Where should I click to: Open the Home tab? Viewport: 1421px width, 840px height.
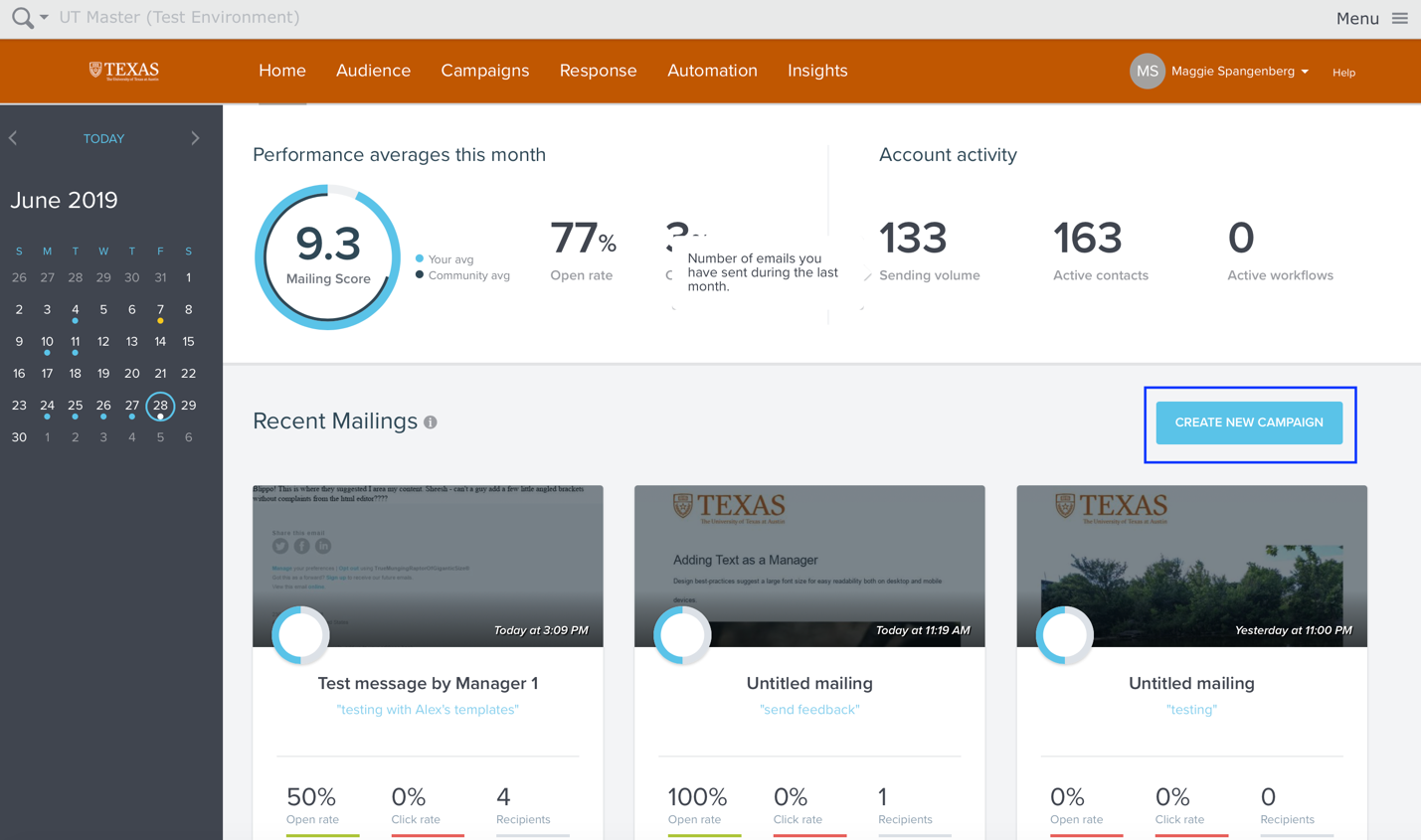pyautogui.click(x=282, y=71)
